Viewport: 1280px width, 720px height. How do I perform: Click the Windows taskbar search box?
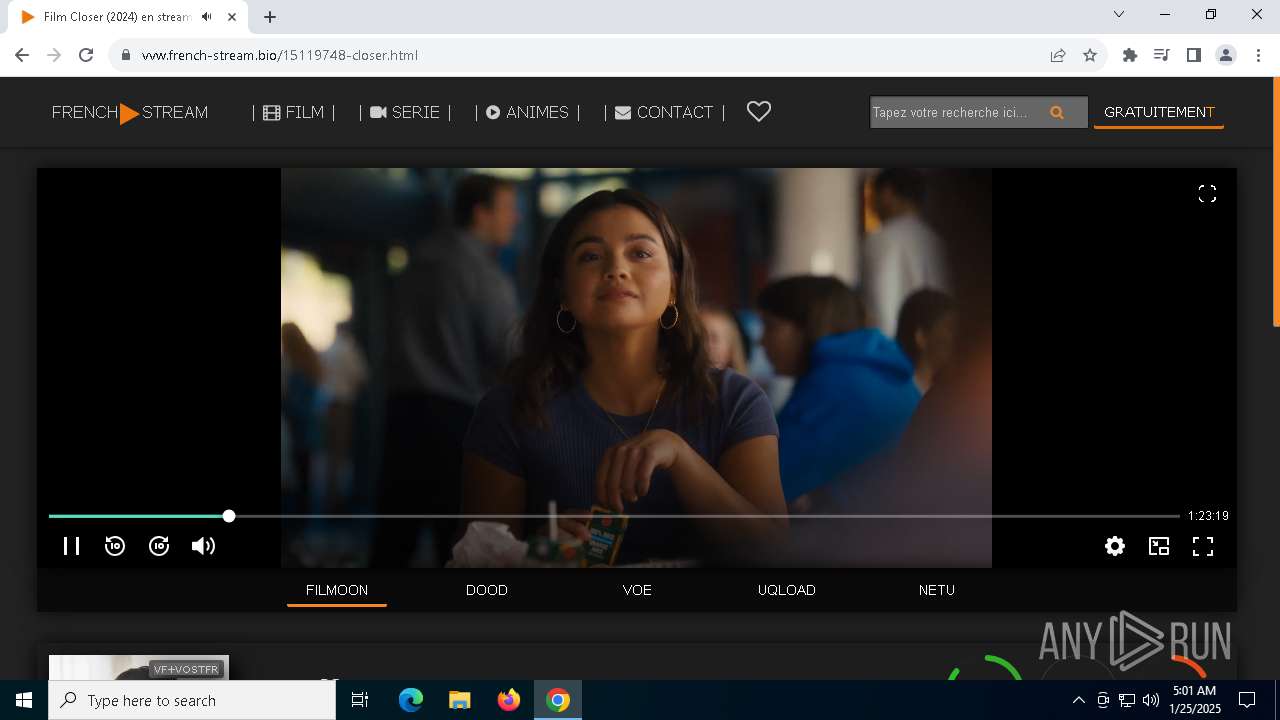point(192,700)
